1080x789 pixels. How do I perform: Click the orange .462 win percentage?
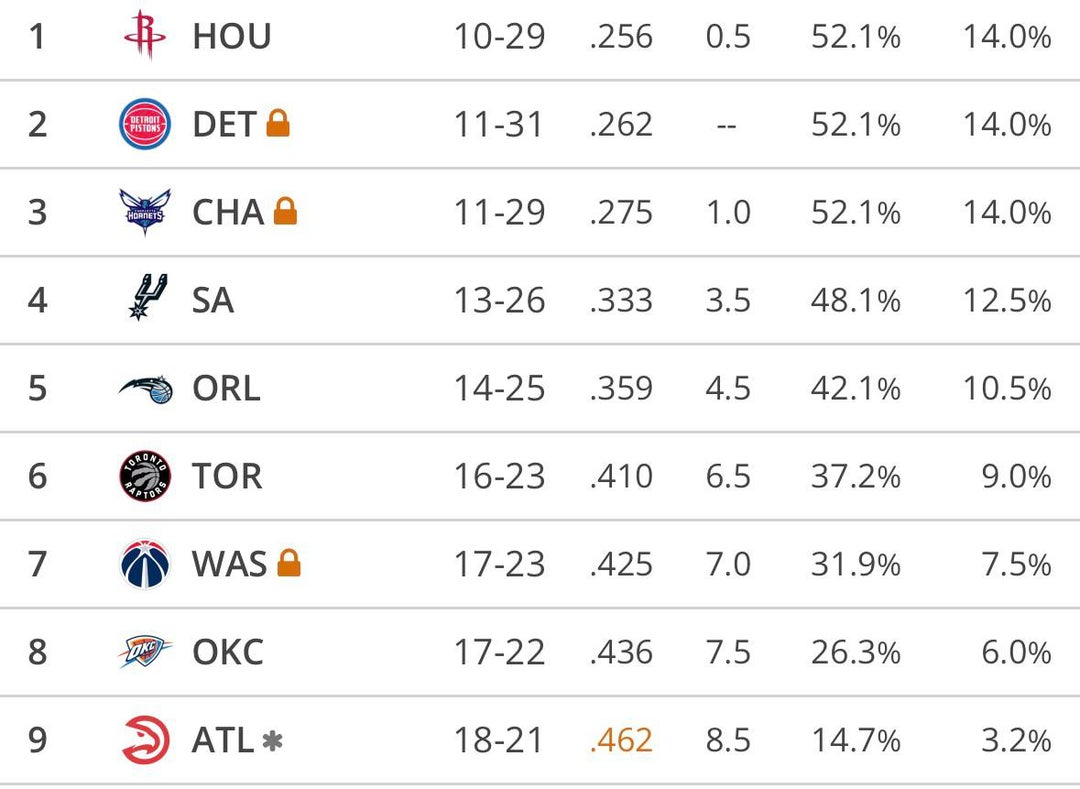pyautogui.click(x=621, y=741)
